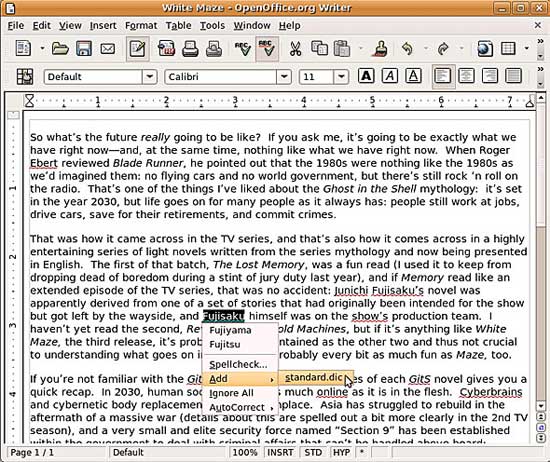Apply Italic formatting button
The height and width of the screenshot is (462, 550).
(x=390, y=75)
